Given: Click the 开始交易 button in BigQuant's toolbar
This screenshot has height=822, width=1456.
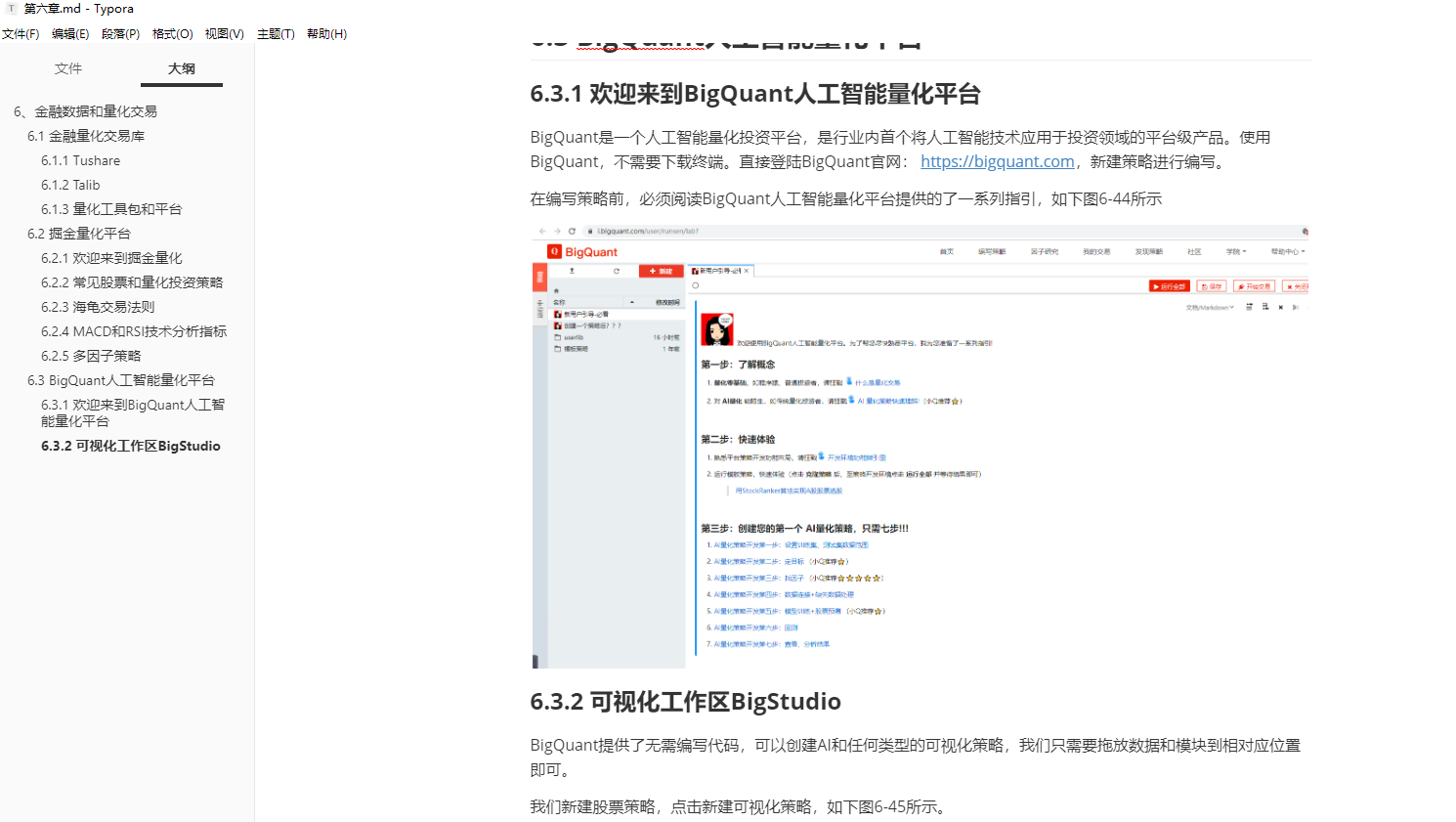Looking at the screenshot, I should click(x=1256, y=286).
